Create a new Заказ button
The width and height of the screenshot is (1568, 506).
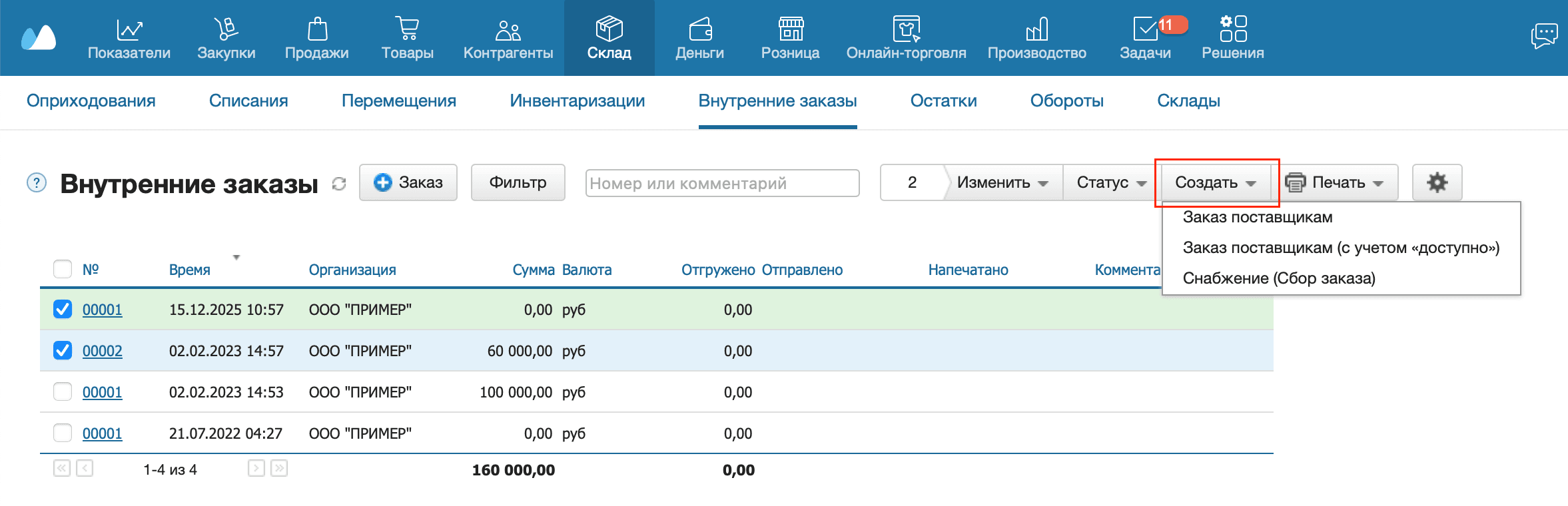[x=408, y=182]
